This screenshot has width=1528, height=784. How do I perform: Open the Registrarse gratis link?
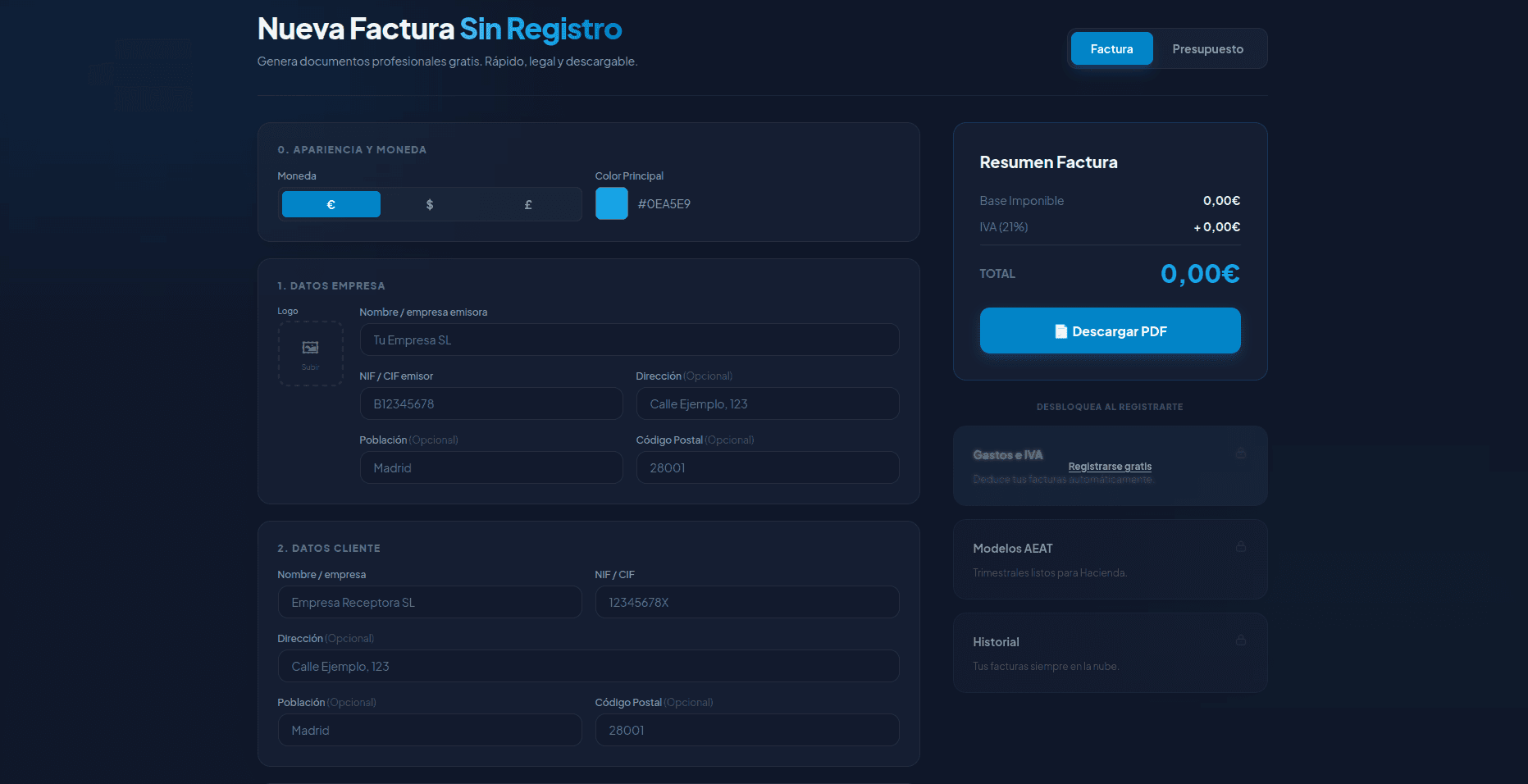click(x=1109, y=466)
